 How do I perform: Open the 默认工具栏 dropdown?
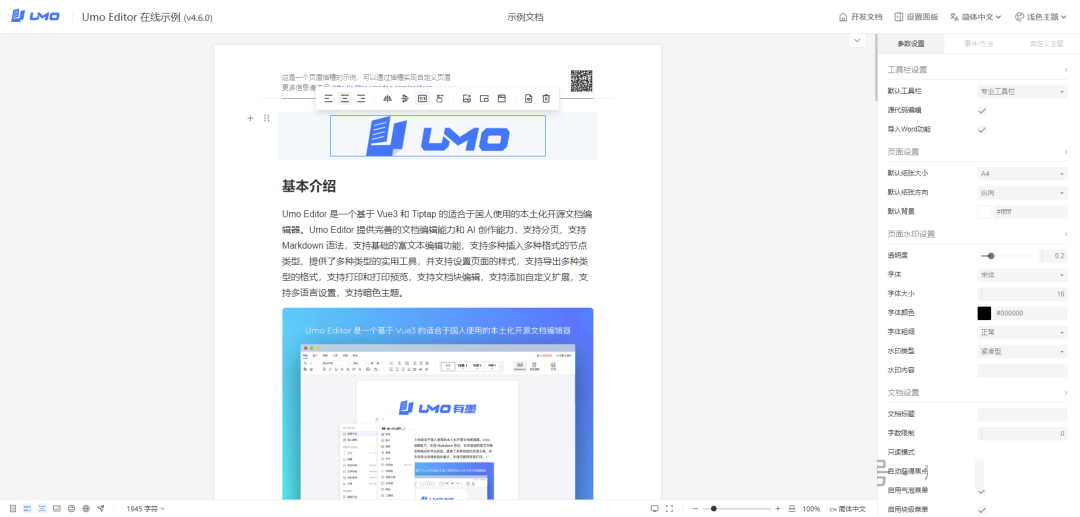tap(1022, 91)
